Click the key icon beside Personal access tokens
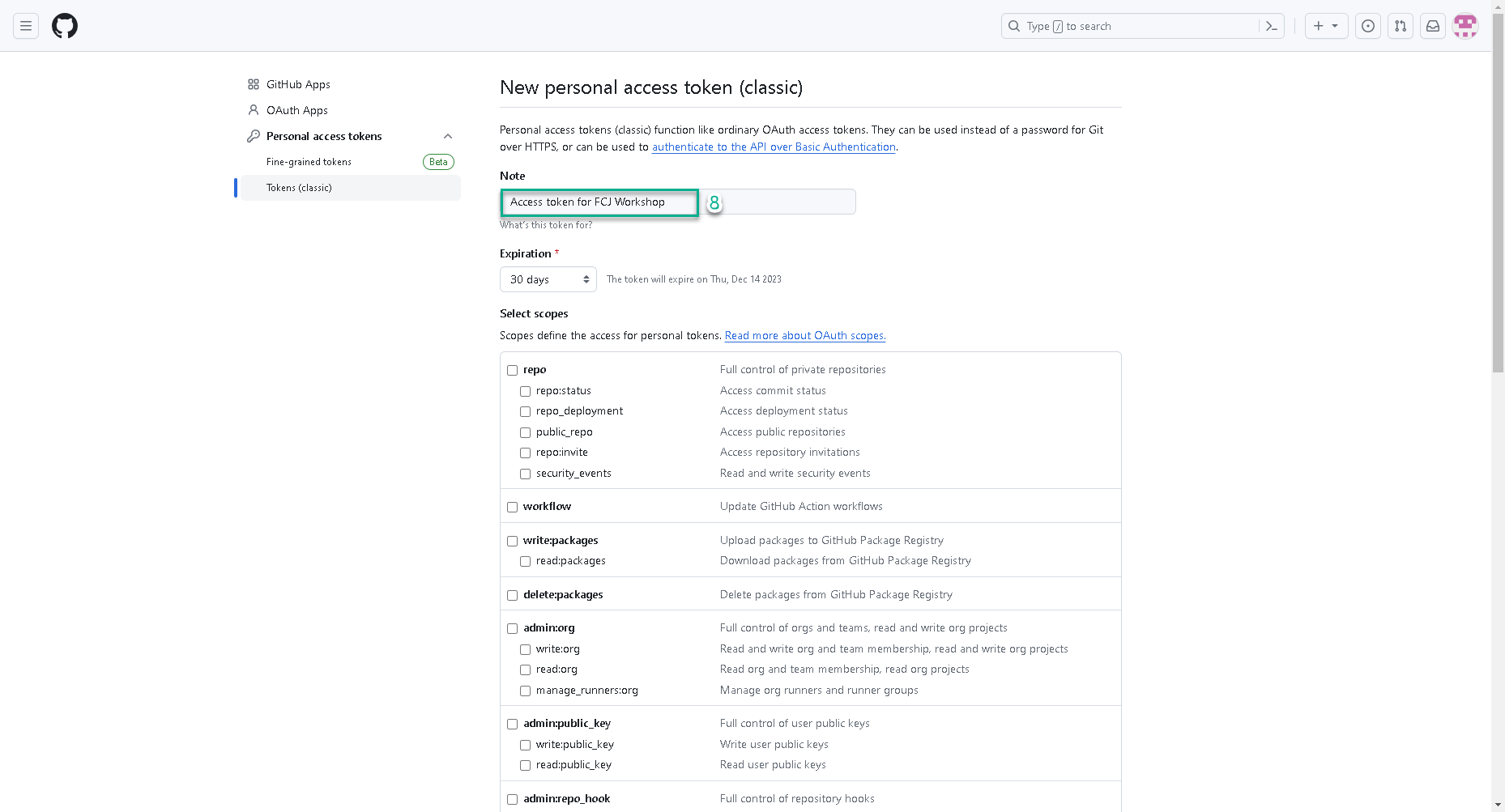The width and height of the screenshot is (1505, 812). (254, 136)
